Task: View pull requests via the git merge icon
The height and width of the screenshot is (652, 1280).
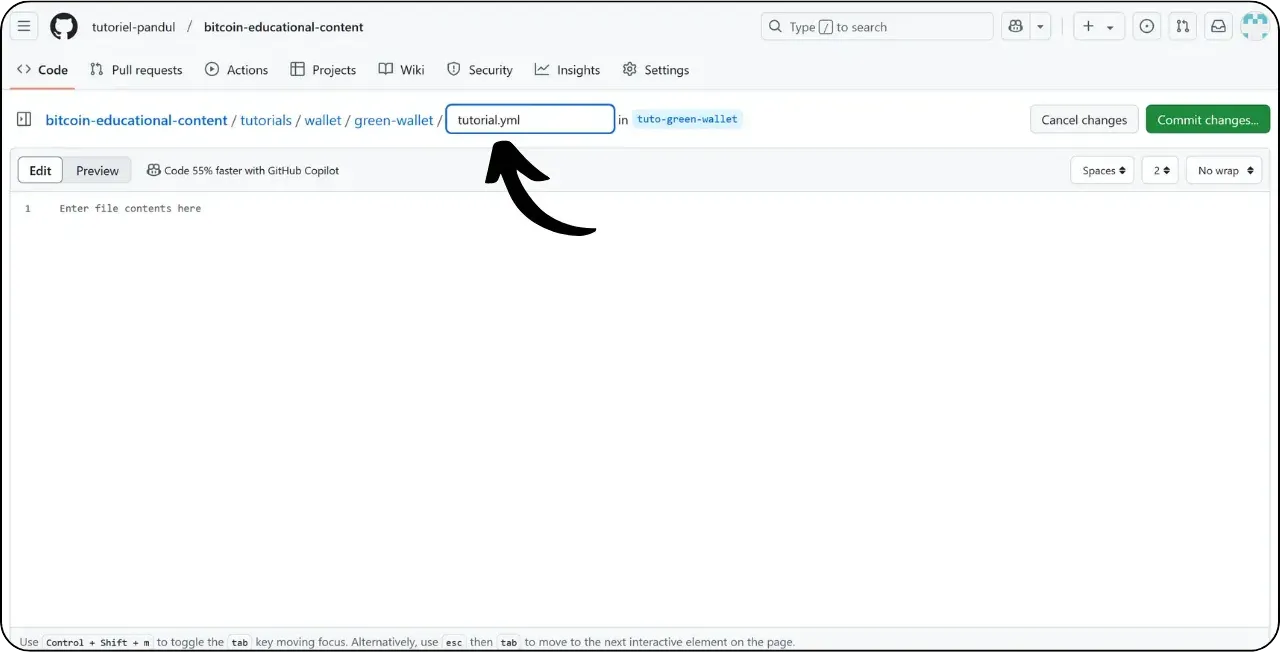Action: pyautogui.click(x=1182, y=26)
